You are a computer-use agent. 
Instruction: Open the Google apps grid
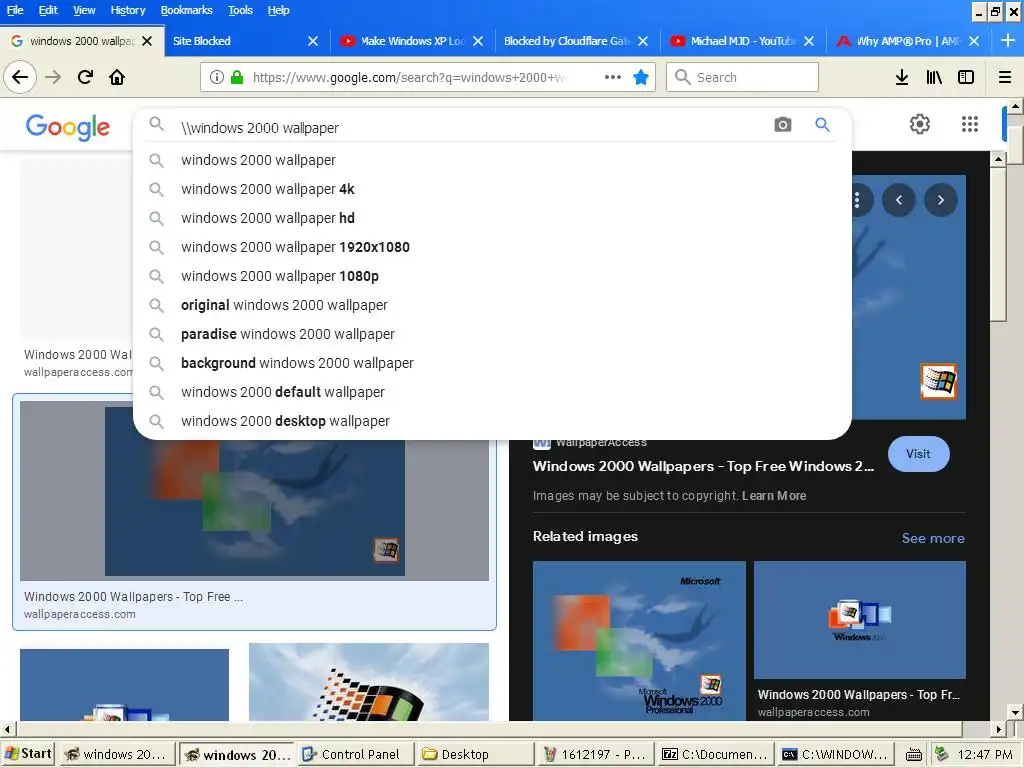(970, 123)
